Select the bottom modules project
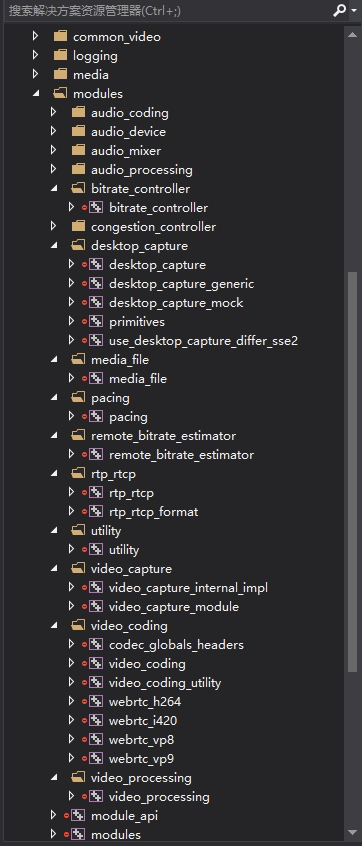The image size is (362, 846). (x=116, y=834)
